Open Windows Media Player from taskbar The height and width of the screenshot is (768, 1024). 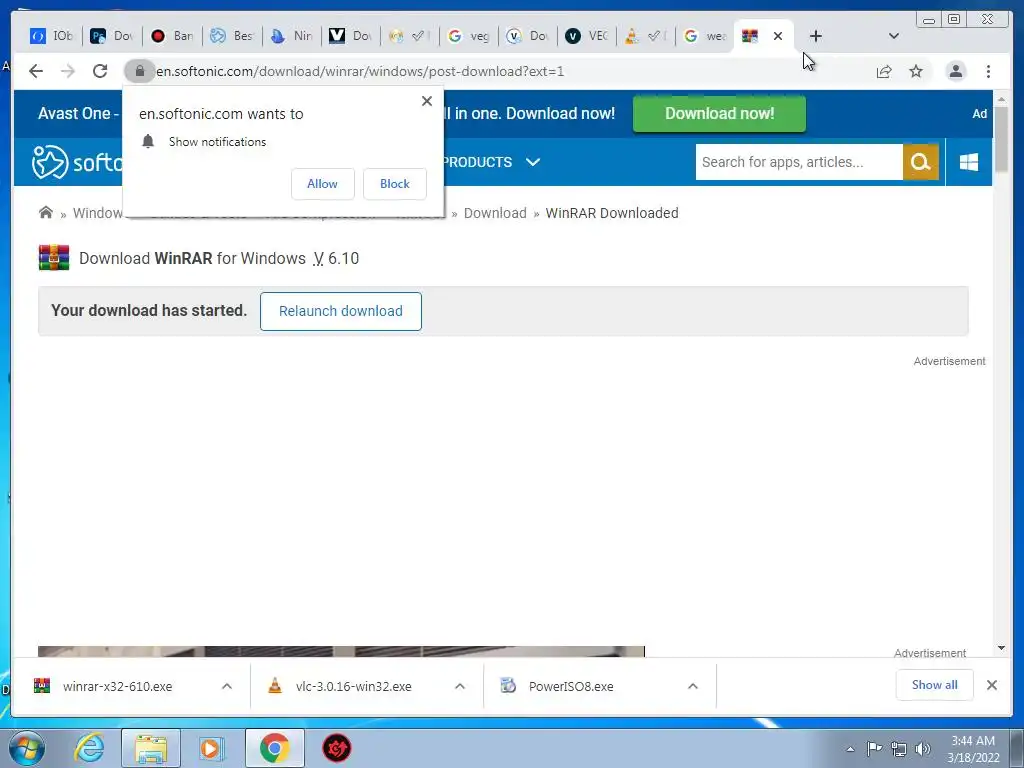(x=211, y=748)
